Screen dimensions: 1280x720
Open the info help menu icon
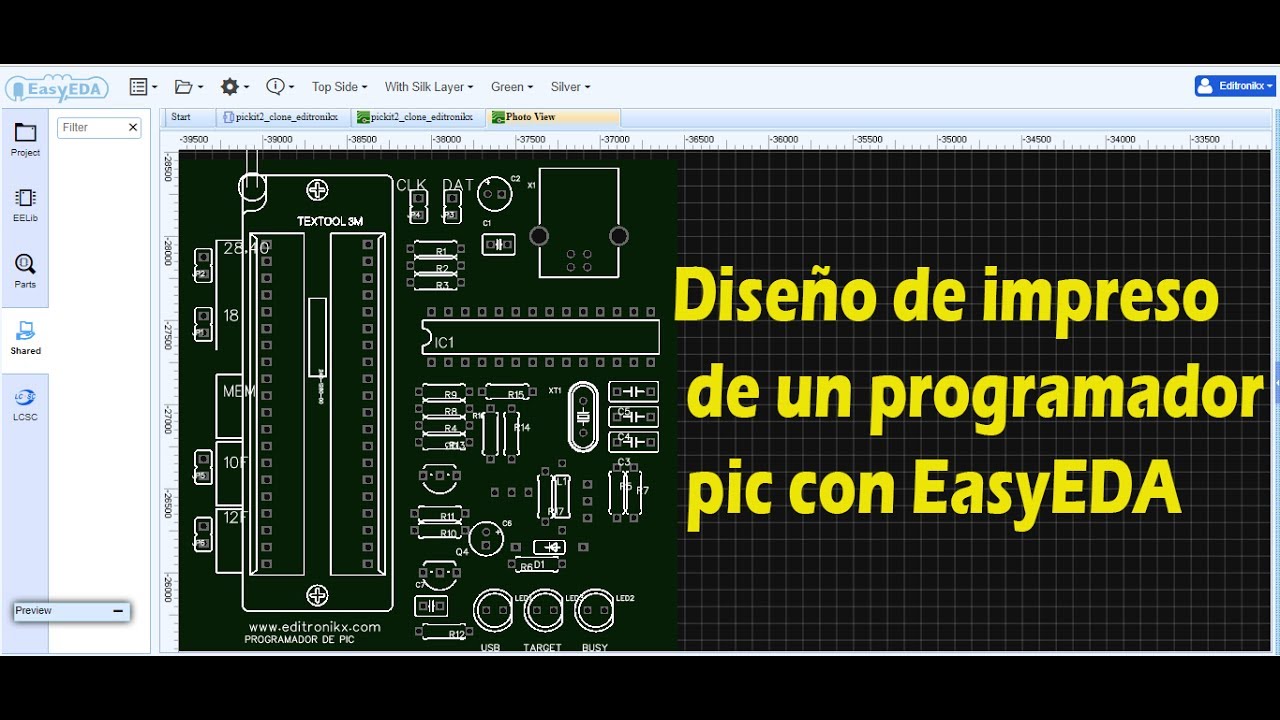[280, 87]
